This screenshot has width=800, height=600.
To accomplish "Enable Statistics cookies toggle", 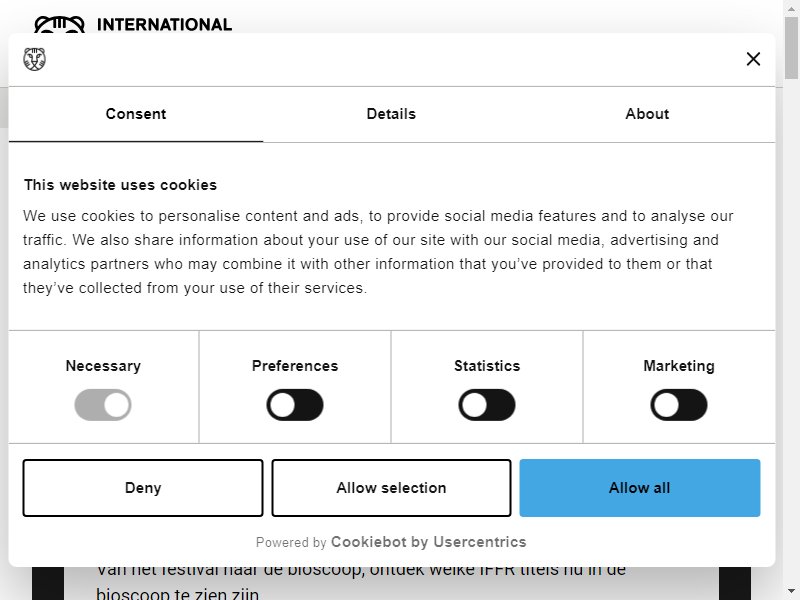I will pos(487,405).
